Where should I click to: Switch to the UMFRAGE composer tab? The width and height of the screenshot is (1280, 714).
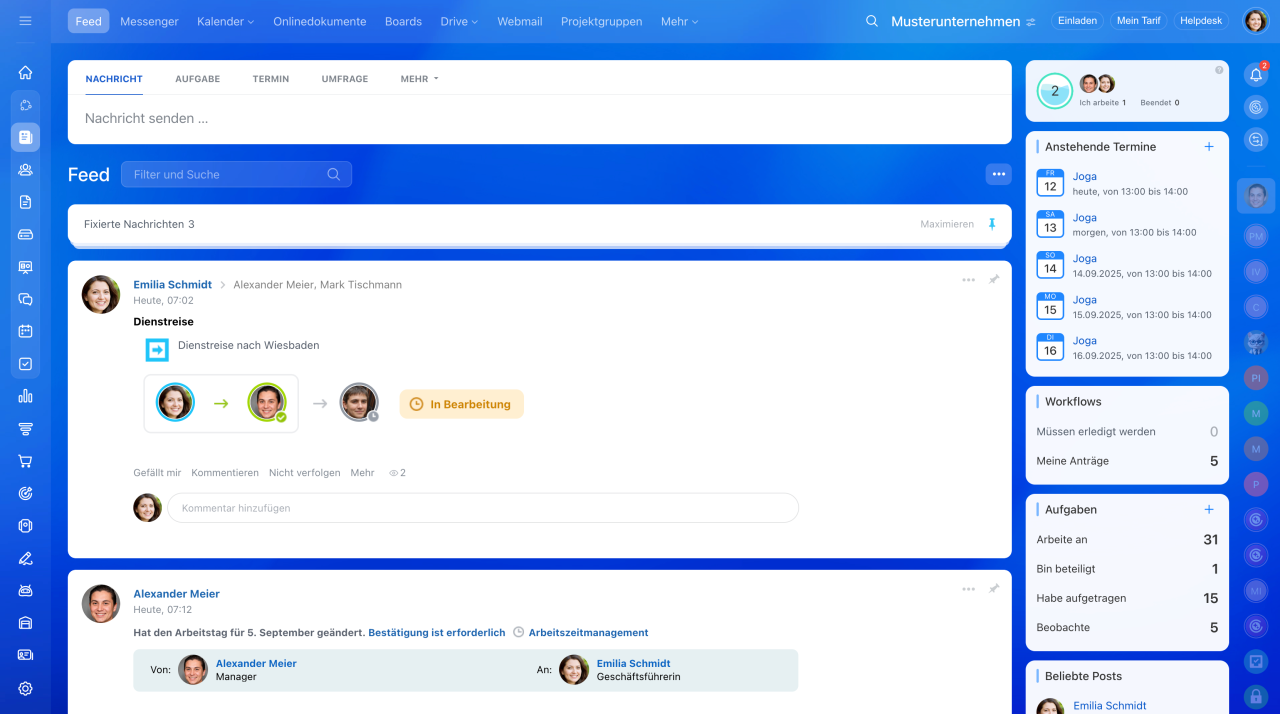point(345,78)
